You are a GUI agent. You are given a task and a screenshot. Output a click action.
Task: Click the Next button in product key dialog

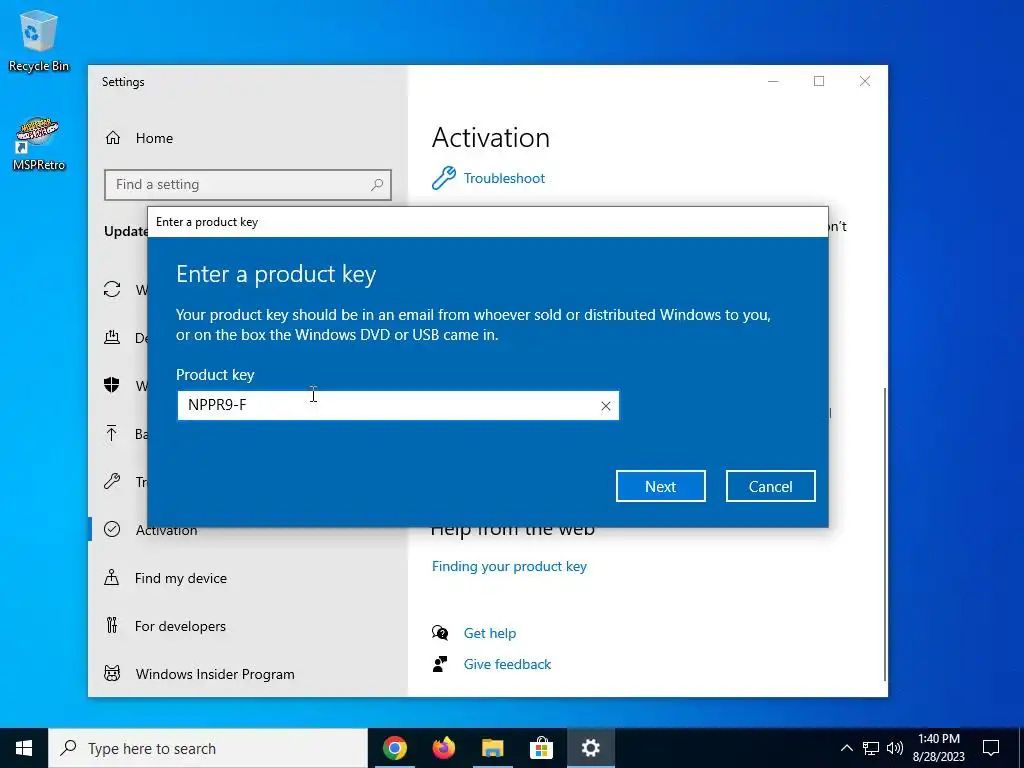pos(660,486)
